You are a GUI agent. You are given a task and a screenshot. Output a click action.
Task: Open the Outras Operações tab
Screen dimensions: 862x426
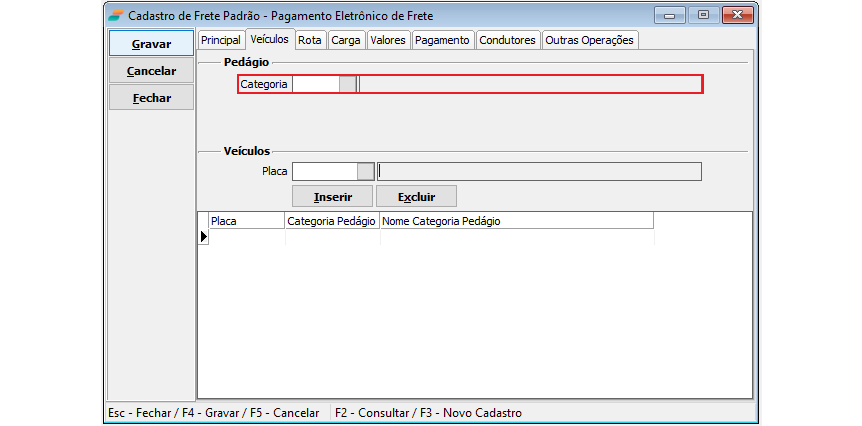click(589, 40)
